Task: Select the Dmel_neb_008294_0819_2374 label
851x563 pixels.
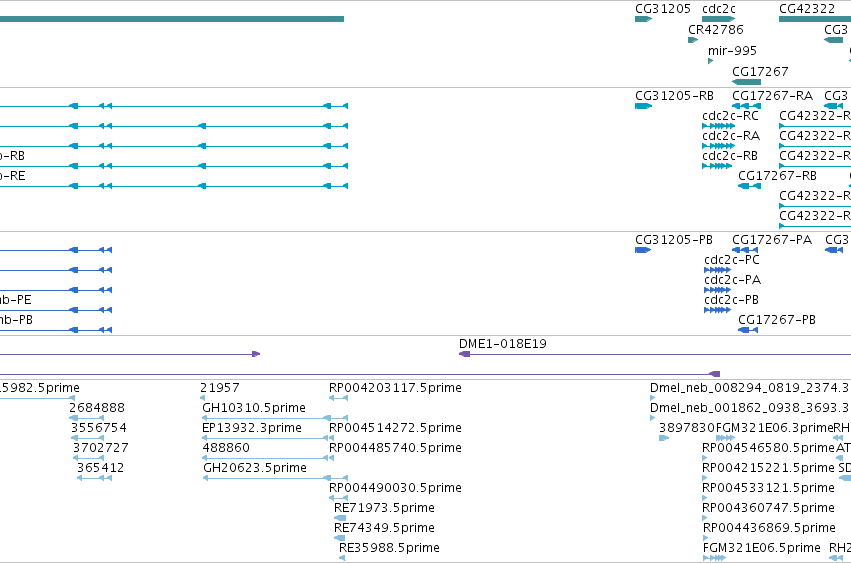Action: (750, 388)
